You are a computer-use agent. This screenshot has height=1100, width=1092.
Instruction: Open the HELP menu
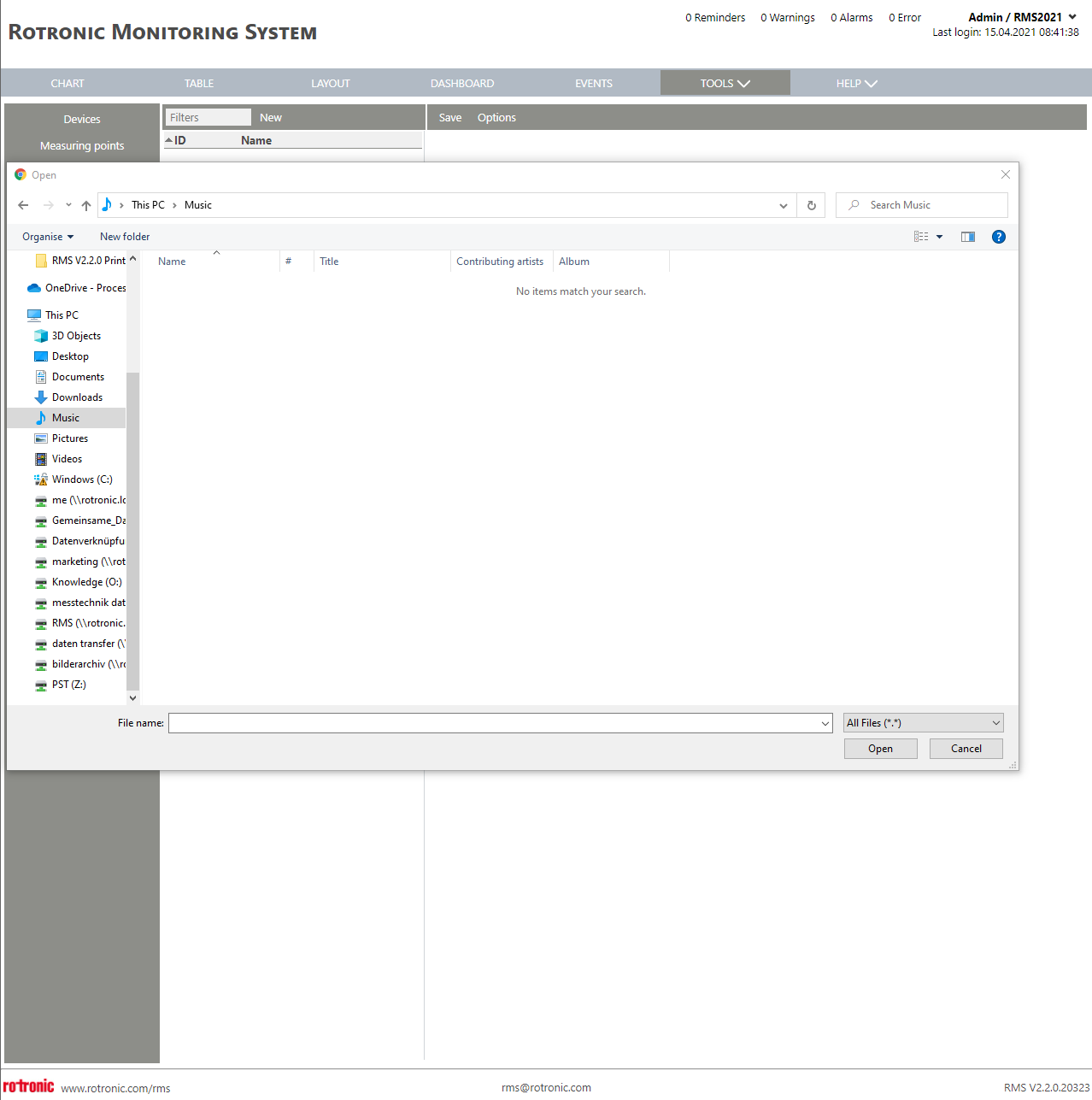857,83
